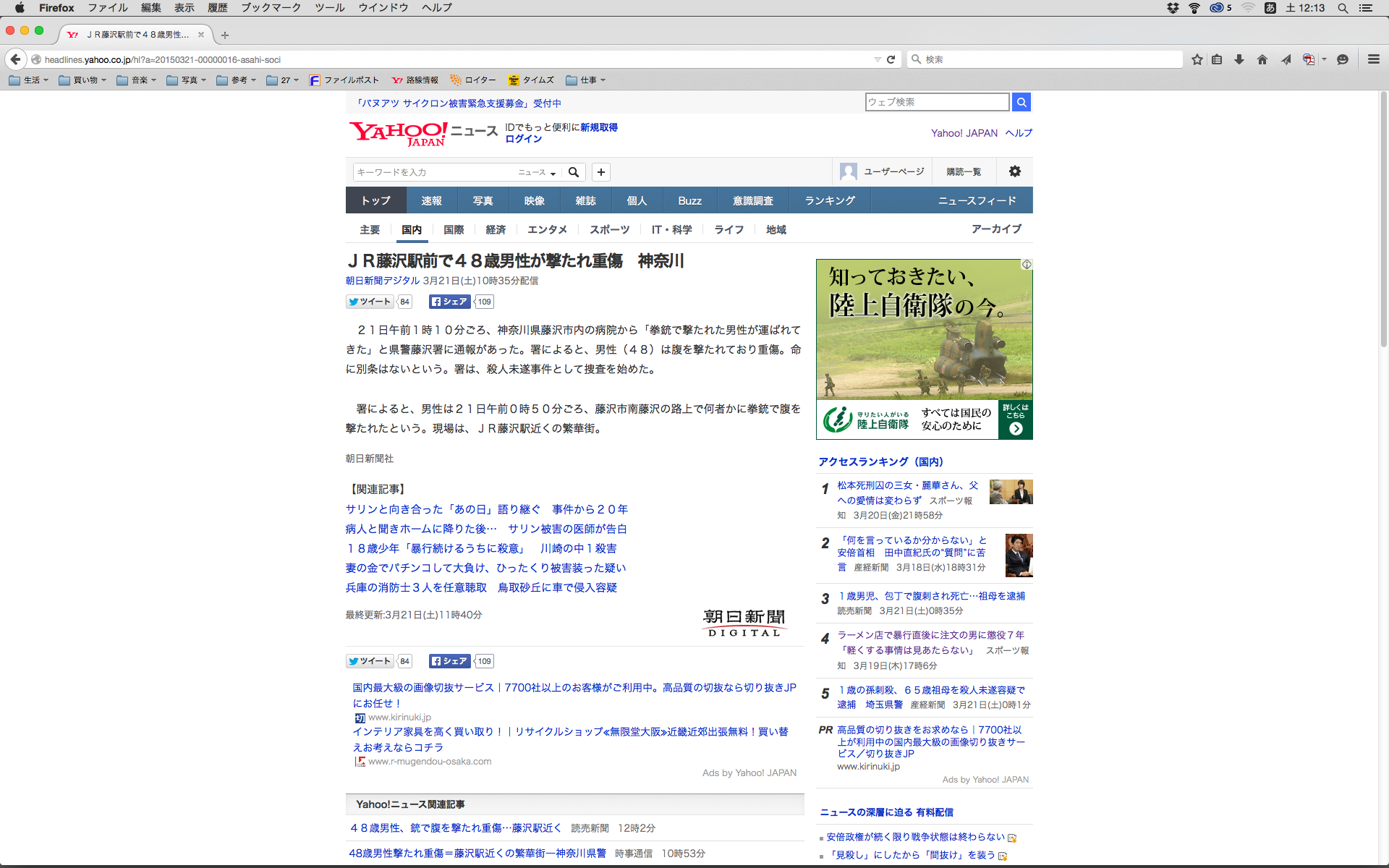1389x868 pixels.
Task: Expand the ニュース category dropdown in keyword search
Action: click(537, 172)
